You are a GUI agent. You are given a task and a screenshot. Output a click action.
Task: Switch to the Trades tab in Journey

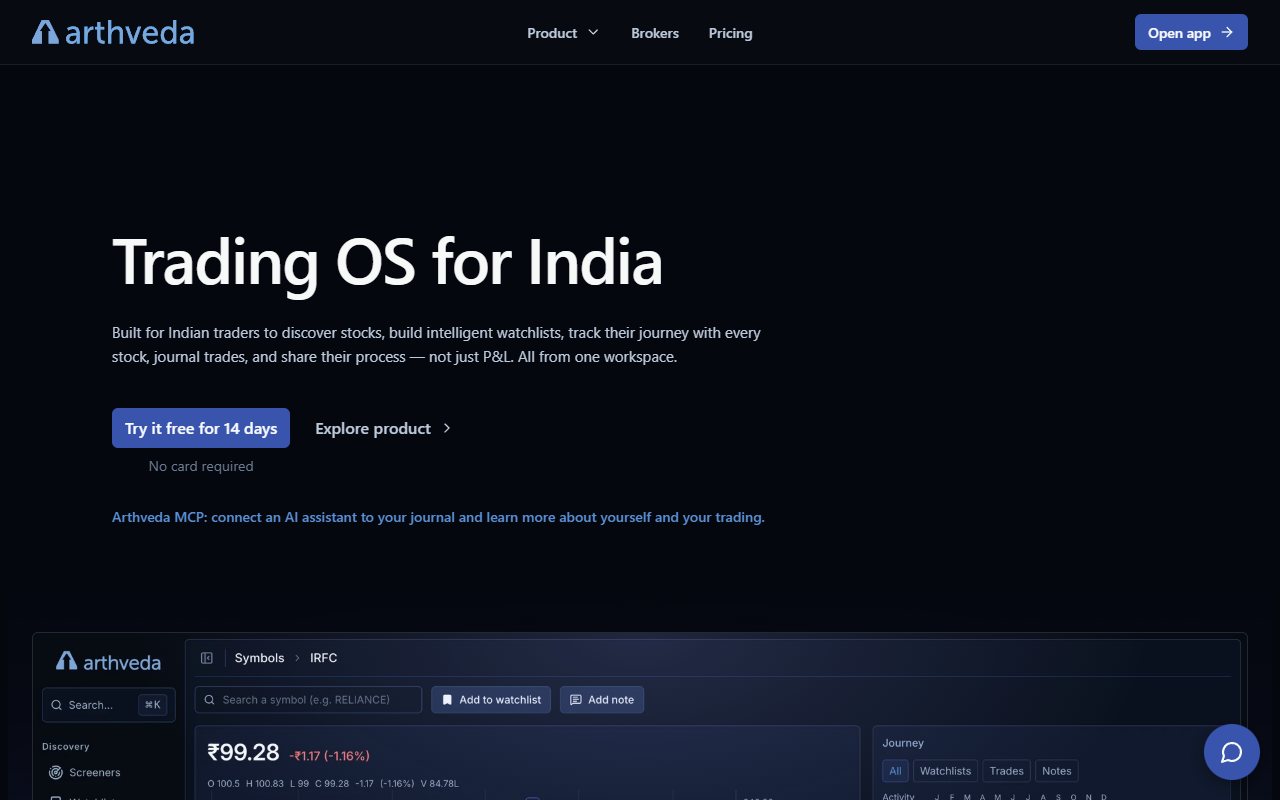click(x=1006, y=771)
